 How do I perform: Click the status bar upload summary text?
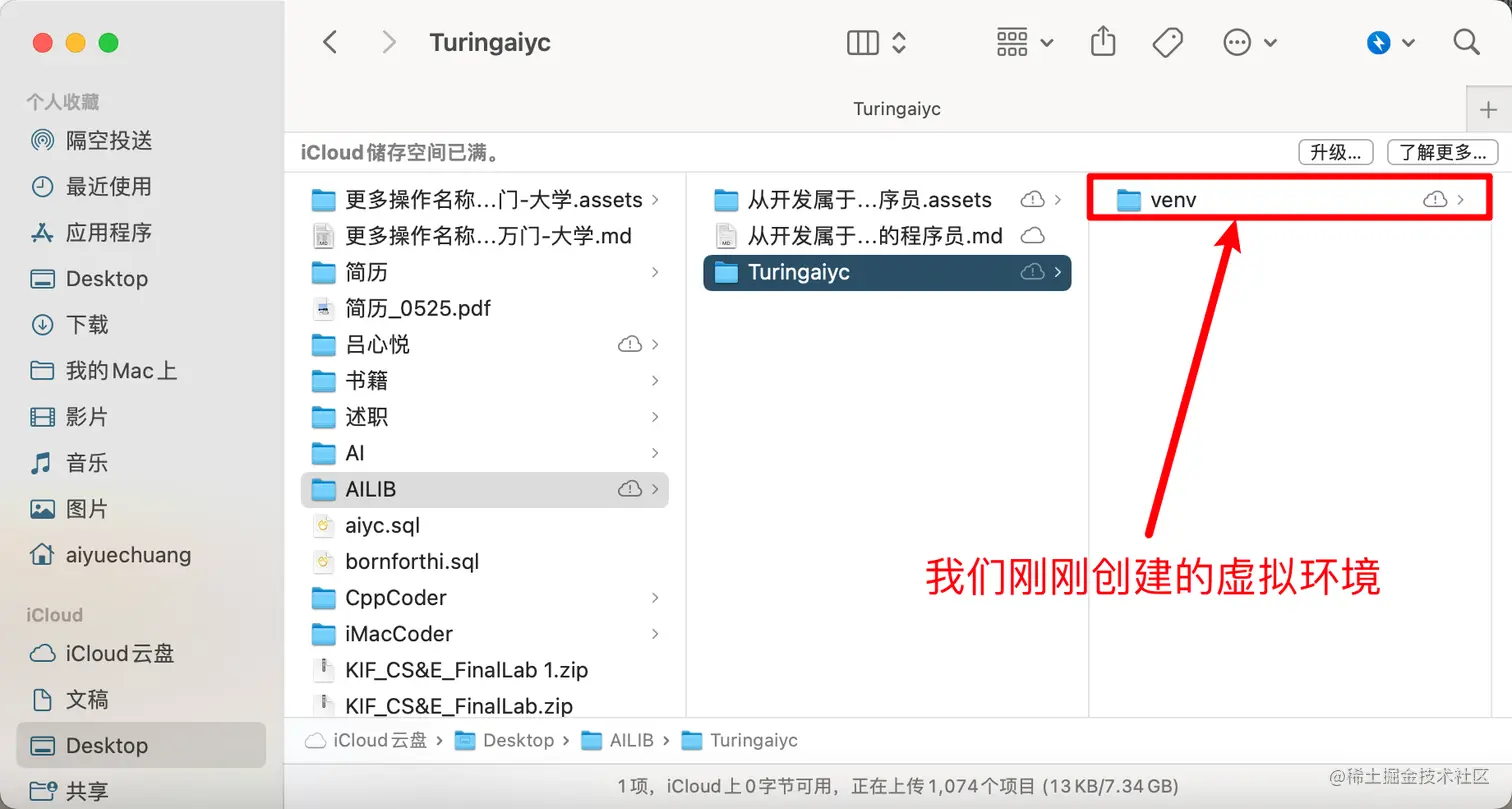click(897, 787)
